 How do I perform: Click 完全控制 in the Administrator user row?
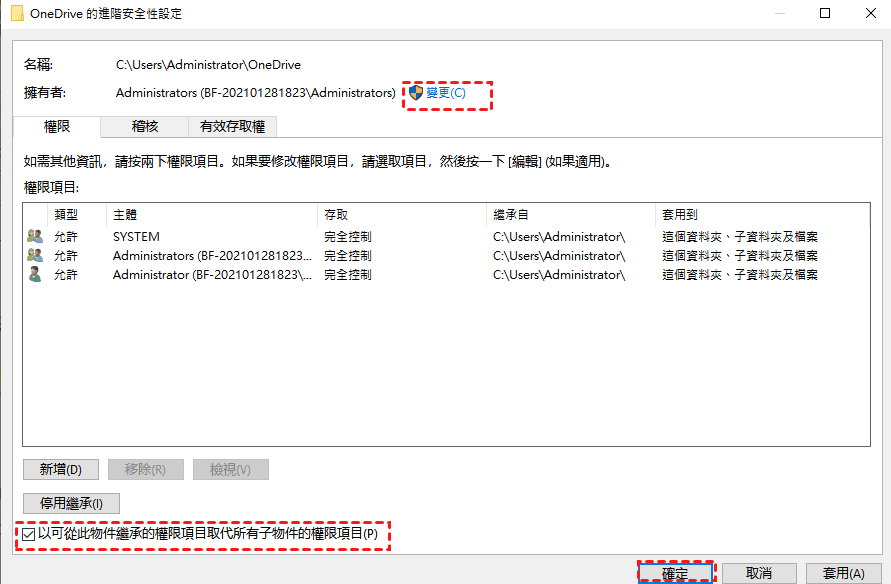(x=348, y=275)
